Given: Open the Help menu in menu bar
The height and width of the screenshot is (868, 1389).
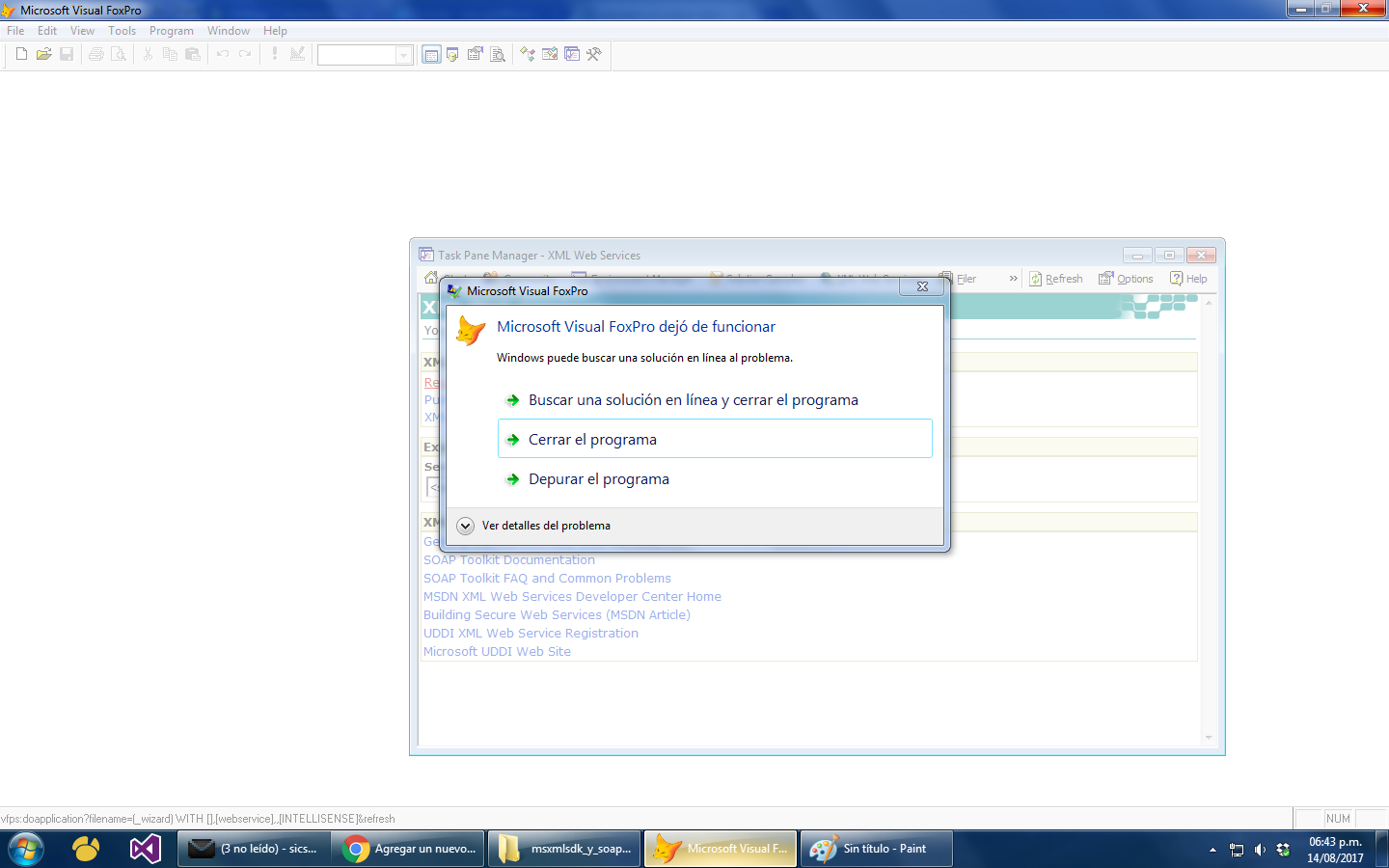Looking at the screenshot, I should 275,31.
